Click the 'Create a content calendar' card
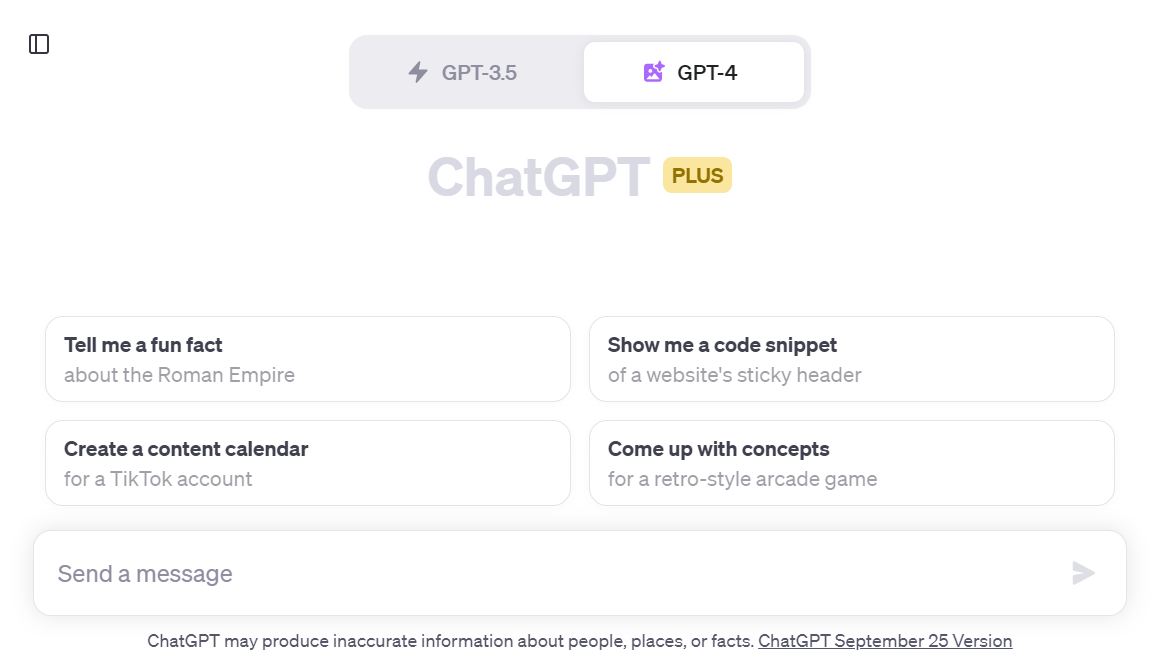Viewport: 1160px width, 657px height. coord(307,463)
